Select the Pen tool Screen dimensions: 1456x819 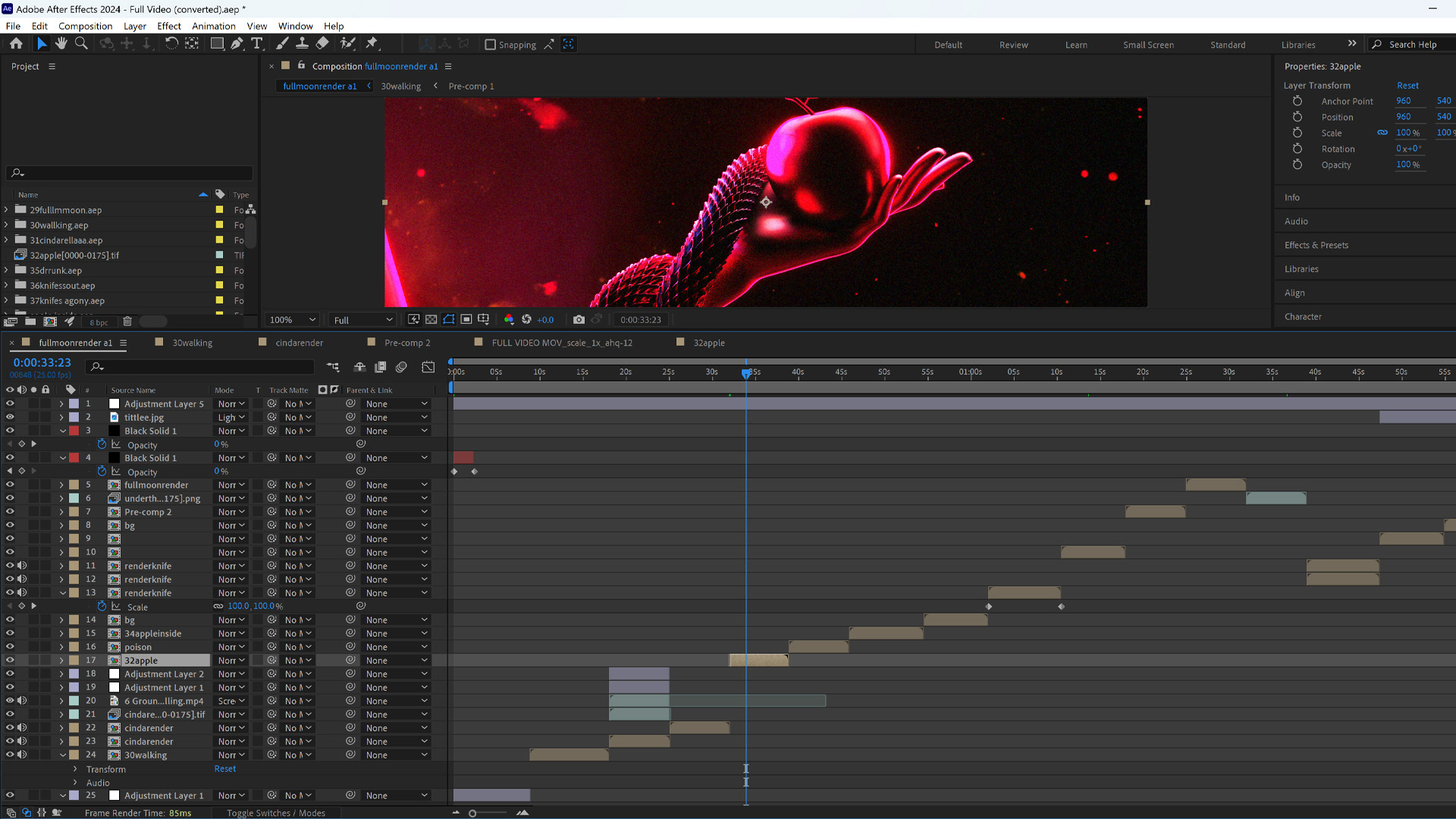click(237, 44)
